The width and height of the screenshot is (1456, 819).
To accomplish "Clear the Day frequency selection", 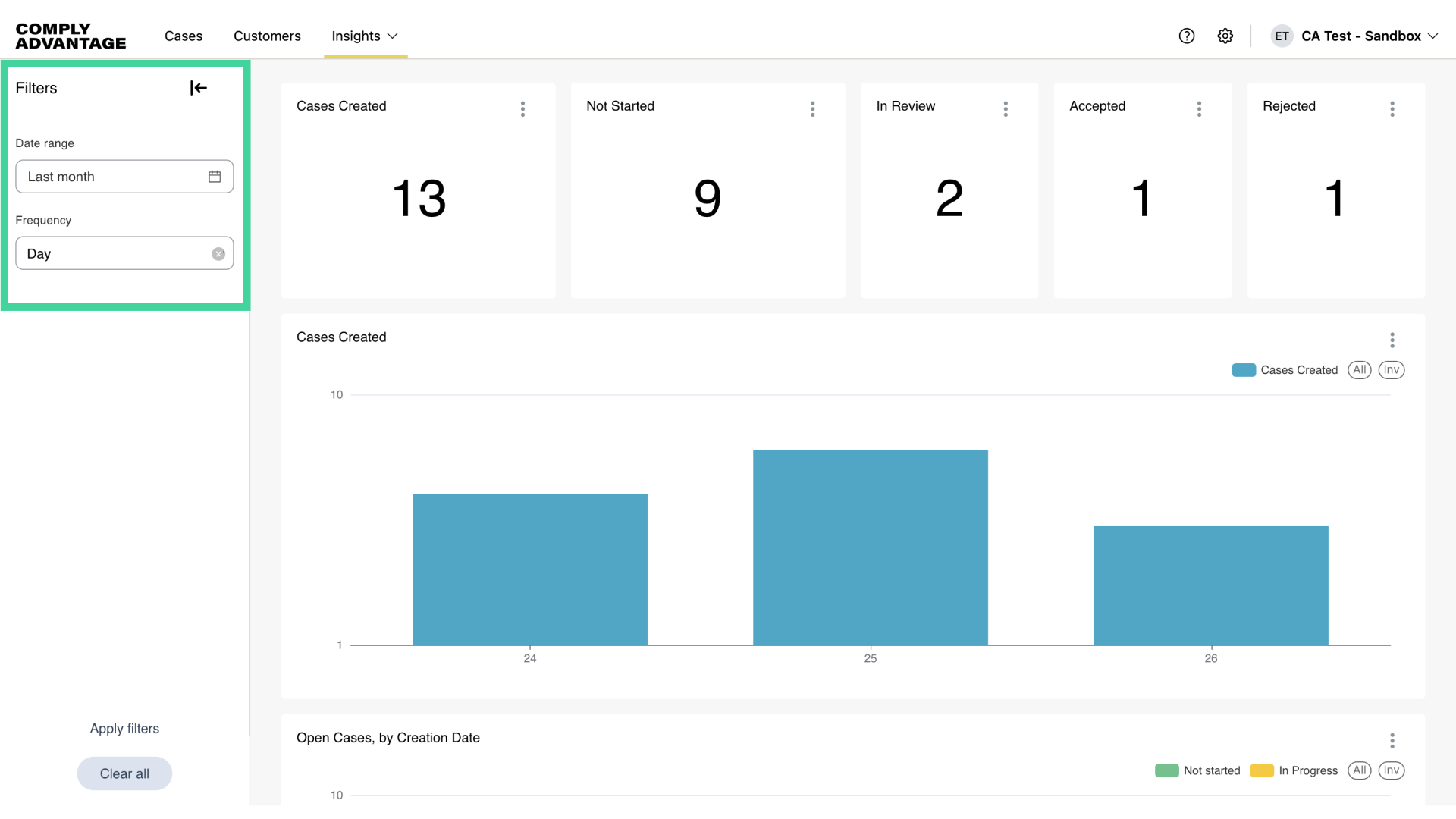I will pos(218,254).
